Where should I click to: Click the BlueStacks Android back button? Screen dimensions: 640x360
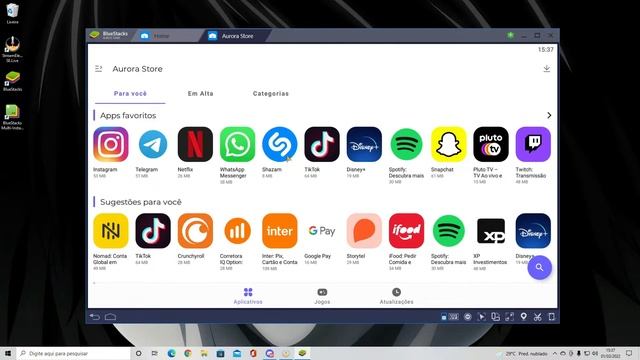tap(95, 317)
